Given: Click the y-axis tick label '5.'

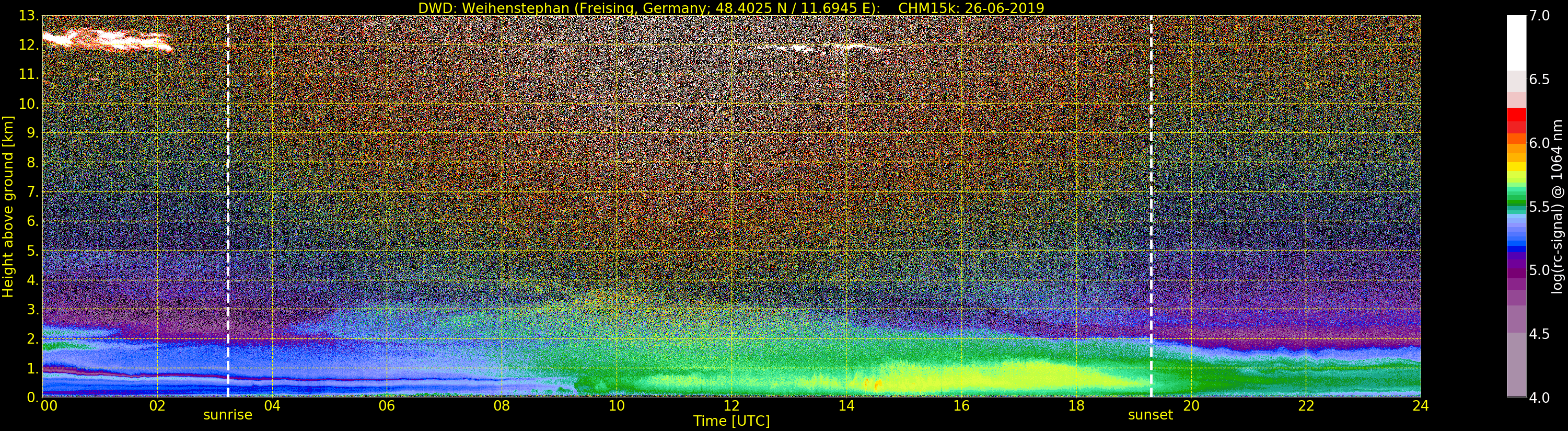Looking at the screenshot, I should (x=33, y=251).
